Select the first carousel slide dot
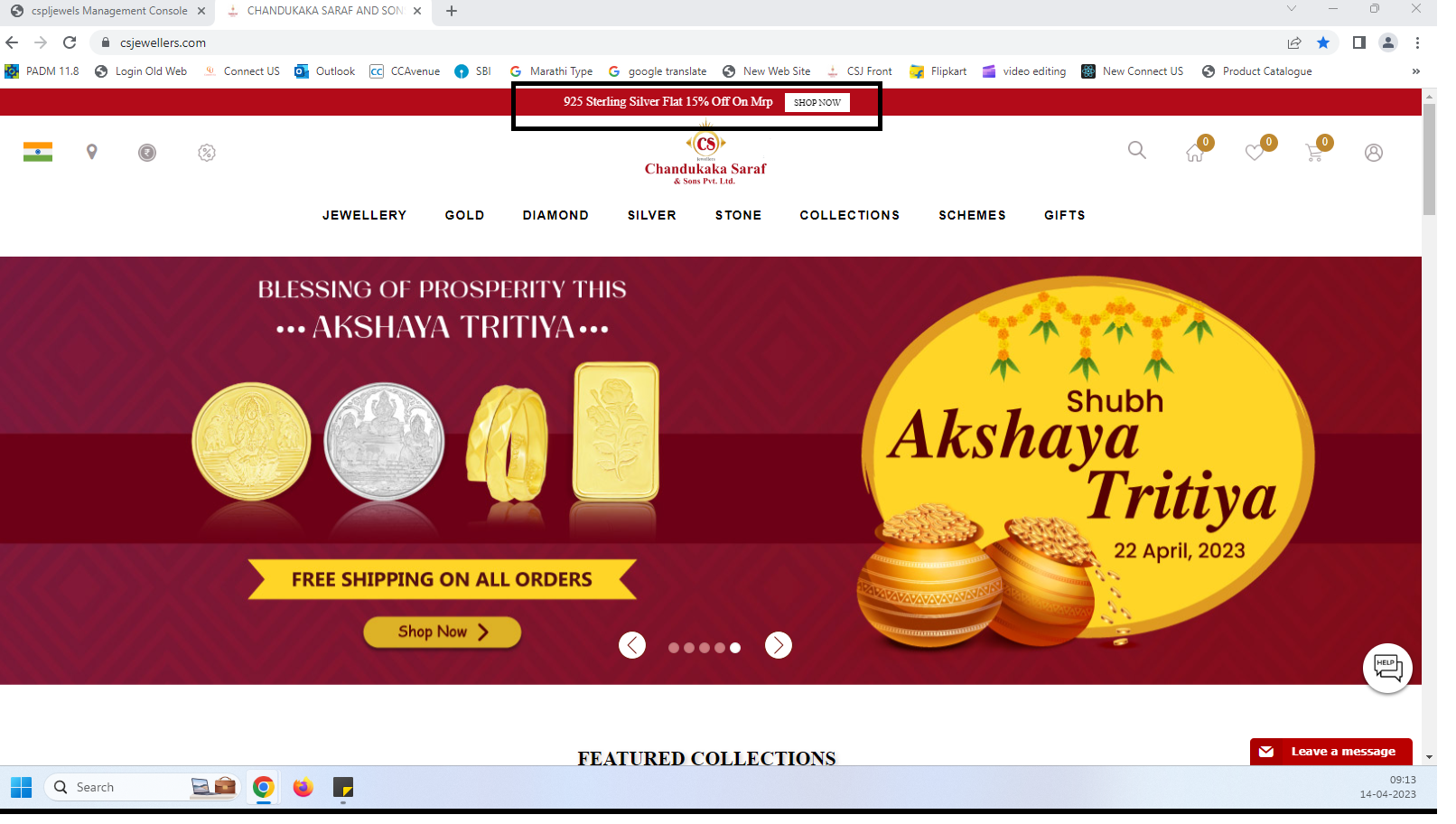Viewport: 1456px width, 824px height. 674,648
